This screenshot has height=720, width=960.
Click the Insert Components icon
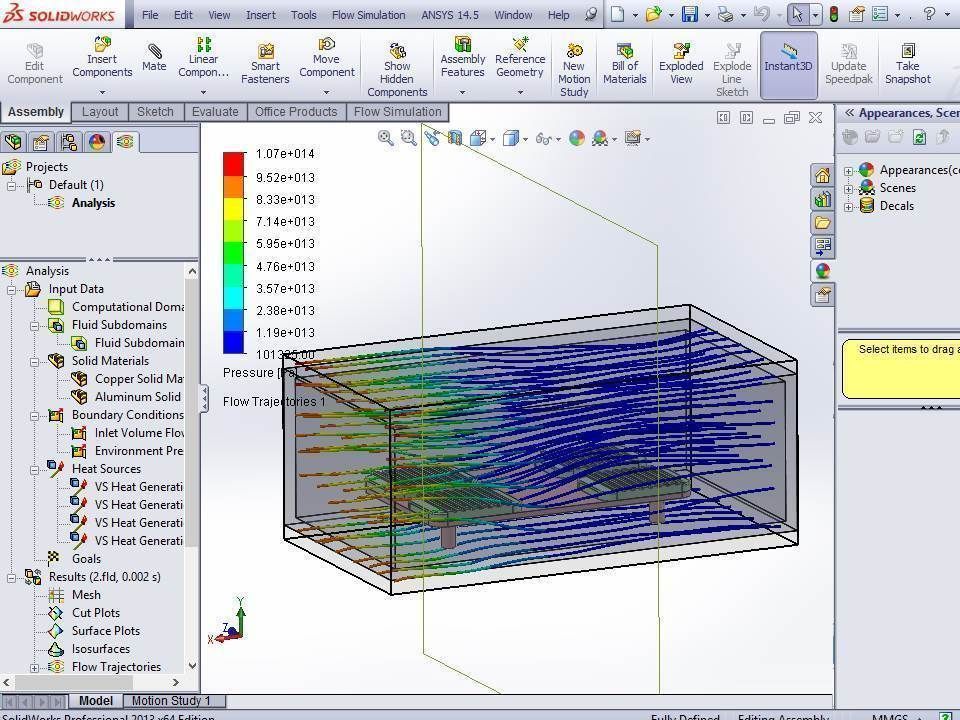tap(102, 44)
